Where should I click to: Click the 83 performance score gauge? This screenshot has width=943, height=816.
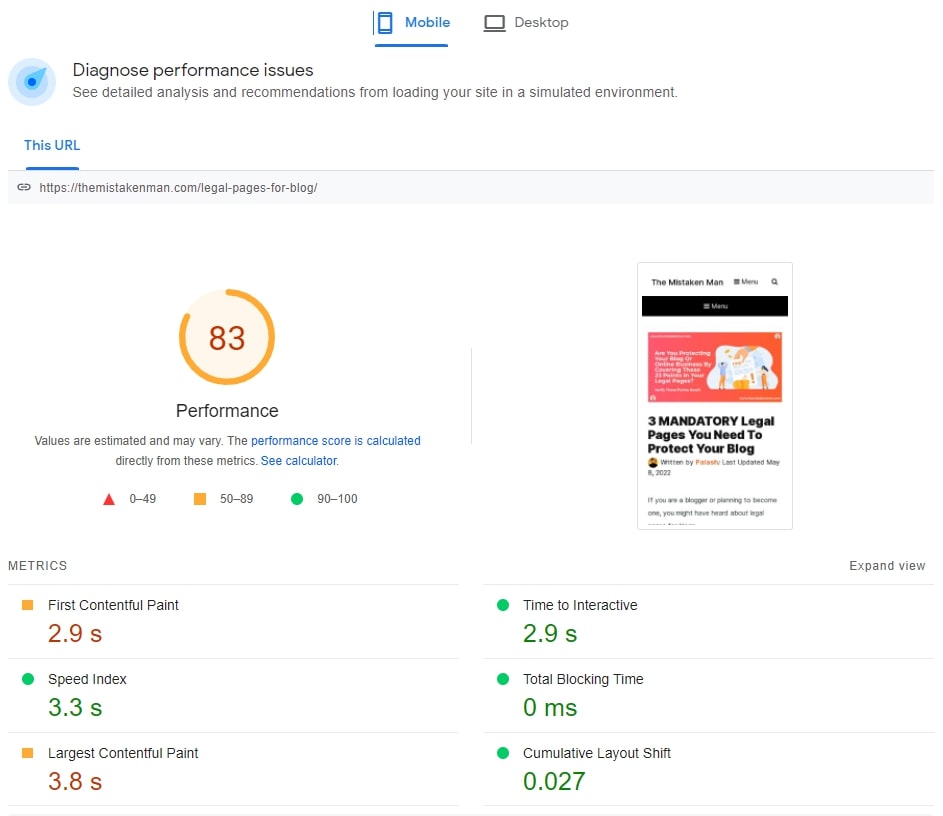tap(227, 337)
